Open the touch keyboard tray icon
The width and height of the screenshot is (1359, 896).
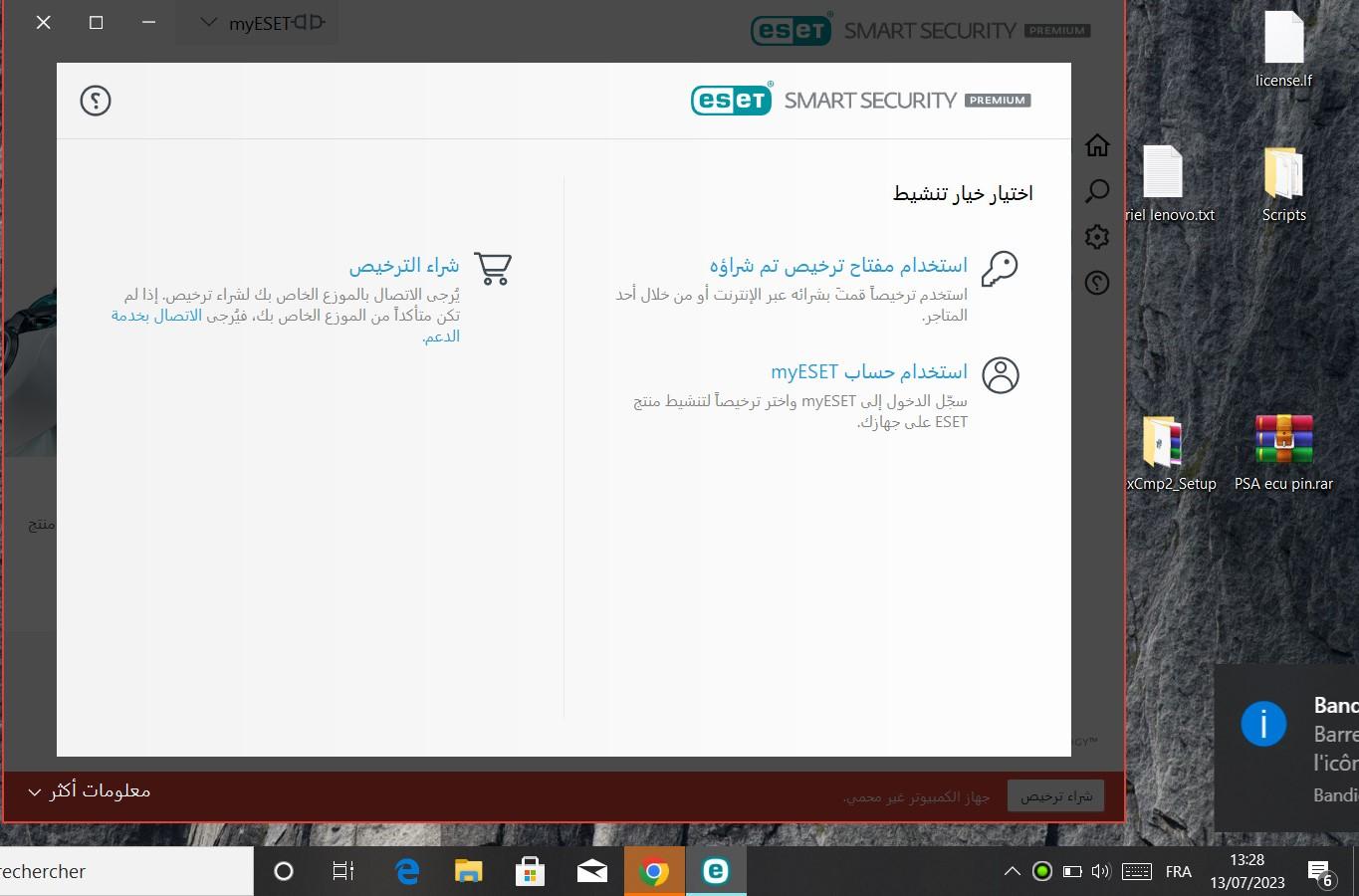(1137, 871)
